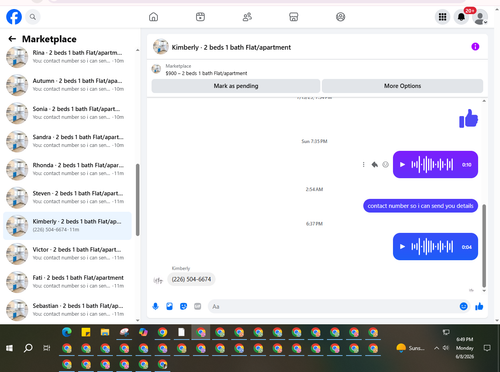Click the back arrow beside Marketplace

(x=12, y=39)
